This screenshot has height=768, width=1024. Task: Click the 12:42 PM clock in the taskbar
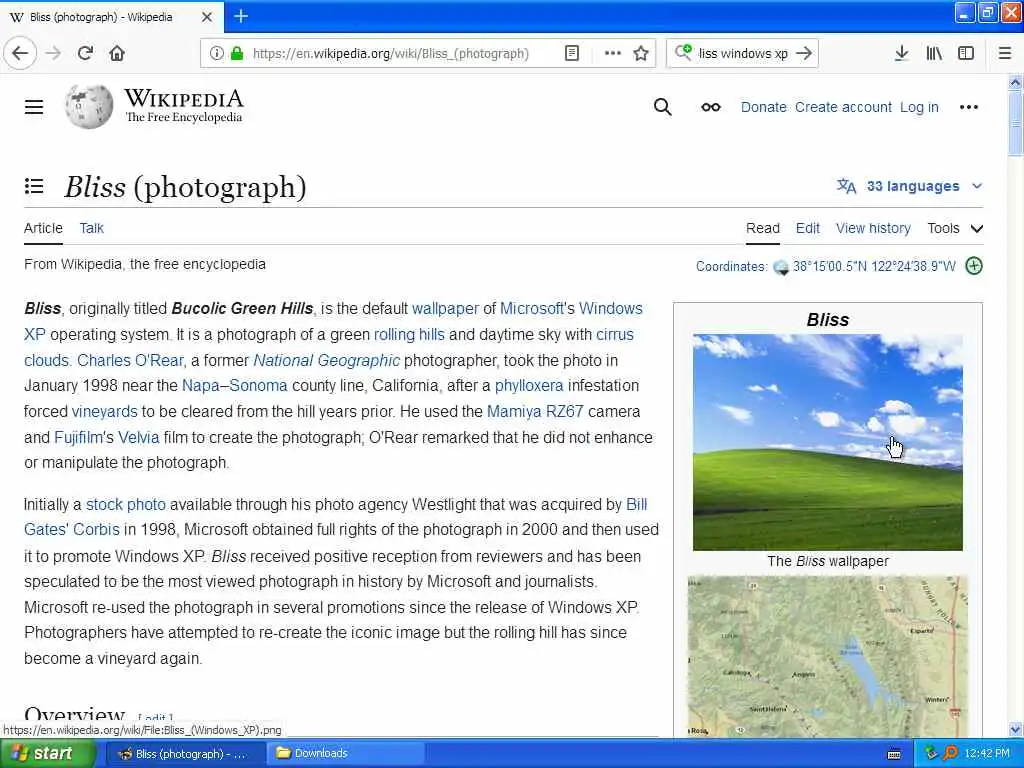pos(987,754)
